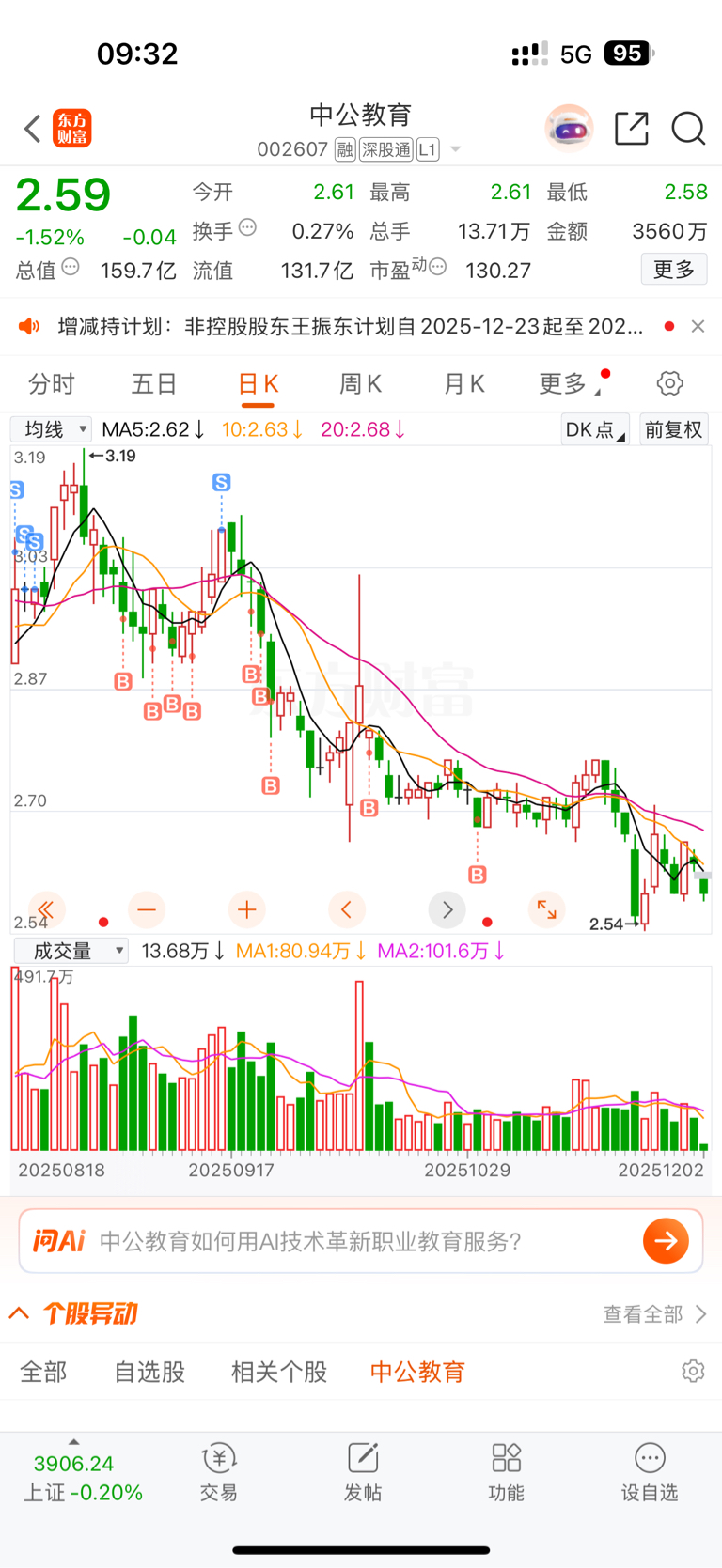The width and height of the screenshot is (722, 1568).
Task: Zoom out chart with minus button
Action: pos(147,909)
